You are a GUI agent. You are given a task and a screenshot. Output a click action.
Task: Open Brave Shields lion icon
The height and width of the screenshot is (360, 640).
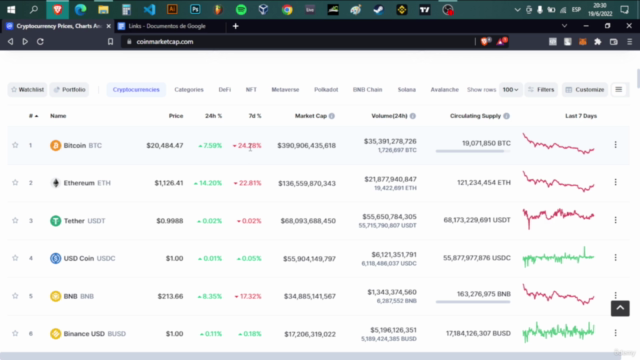coord(485,41)
